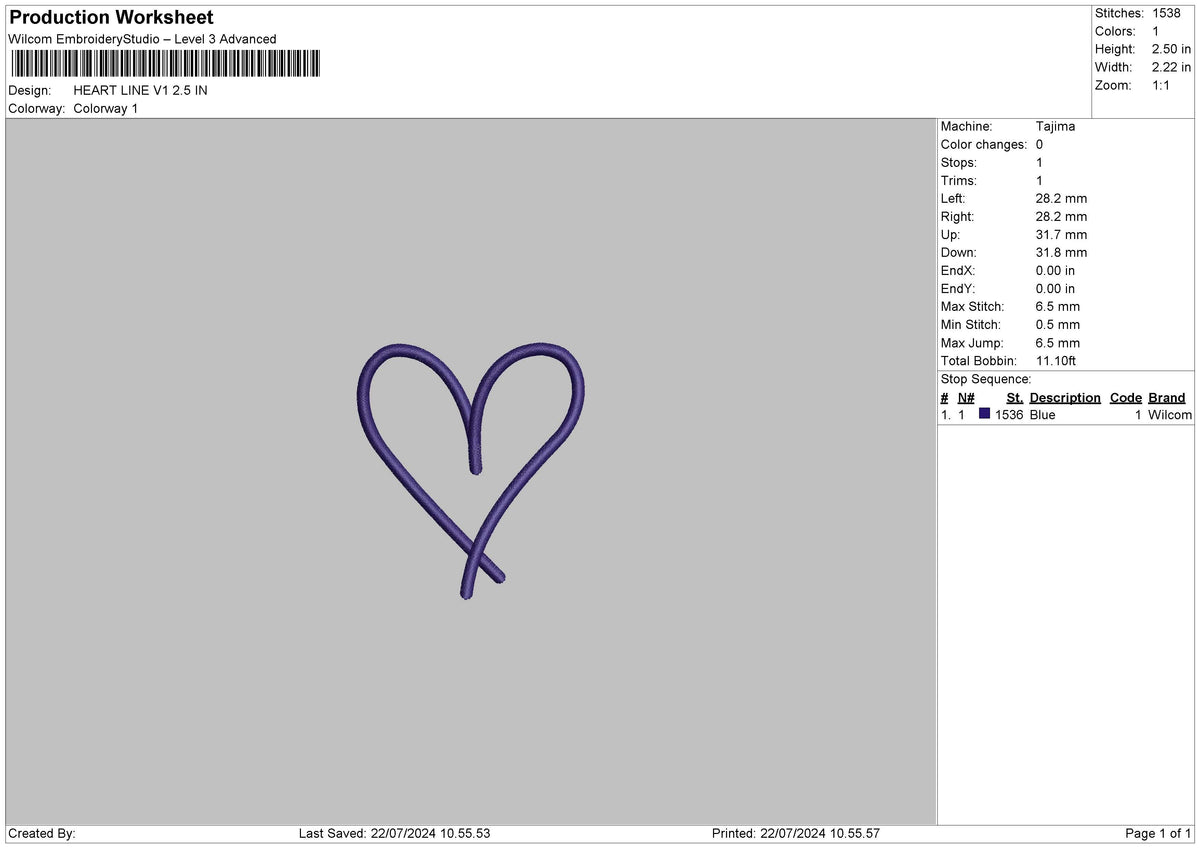Click the St. column header

pos(1015,397)
